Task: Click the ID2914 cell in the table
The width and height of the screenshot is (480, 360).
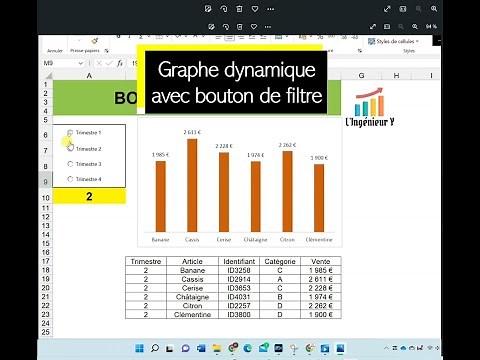Action: (239, 279)
